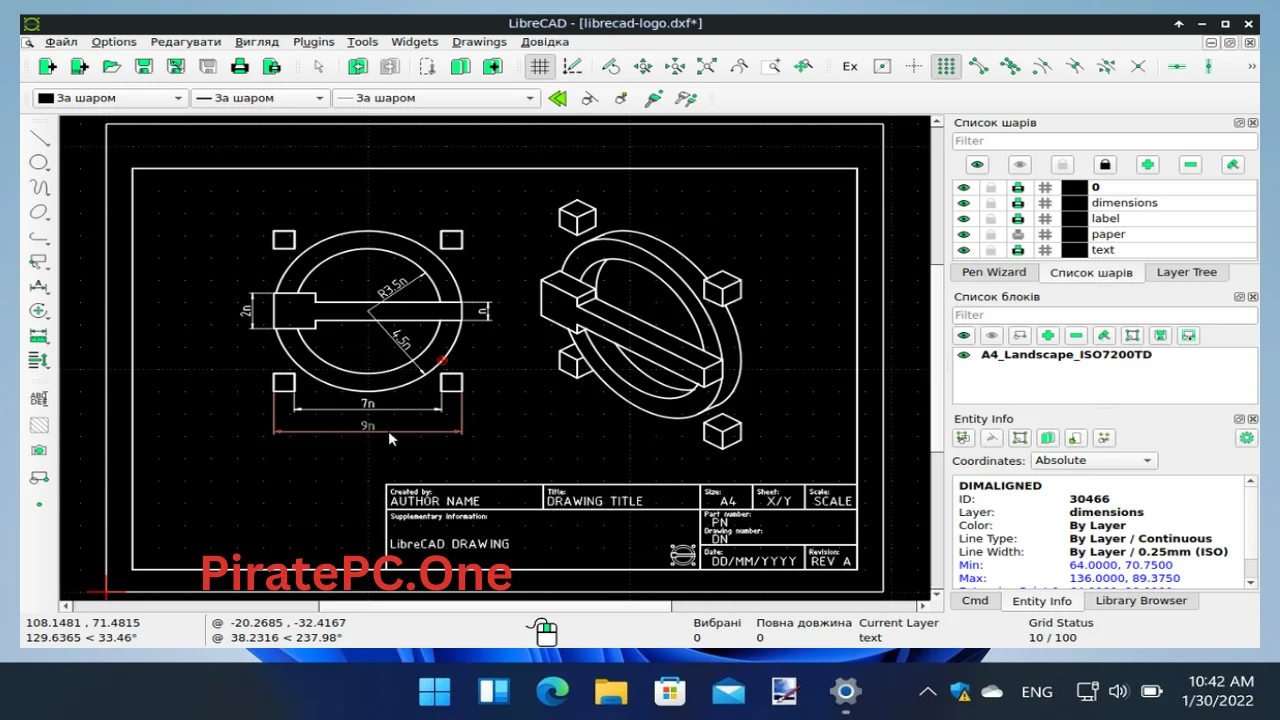Select the Ellipse tool in the left toolbar
This screenshot has width=1280, height=720.
click(x=39, y=212)
